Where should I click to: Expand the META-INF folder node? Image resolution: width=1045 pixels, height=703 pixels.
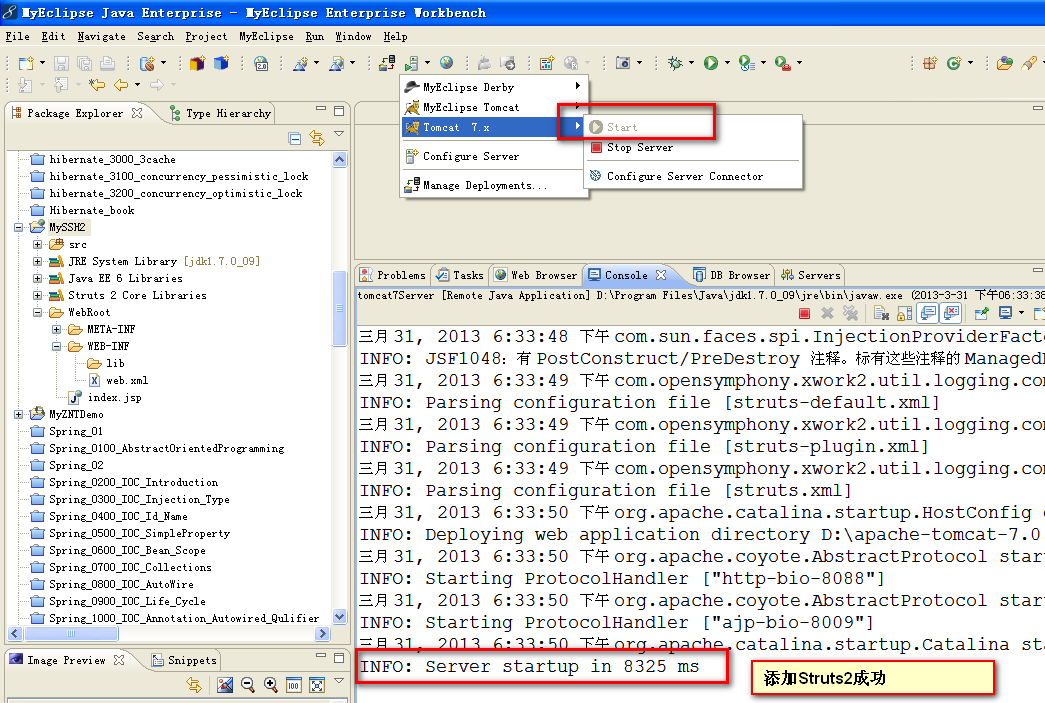pos(57,329)
